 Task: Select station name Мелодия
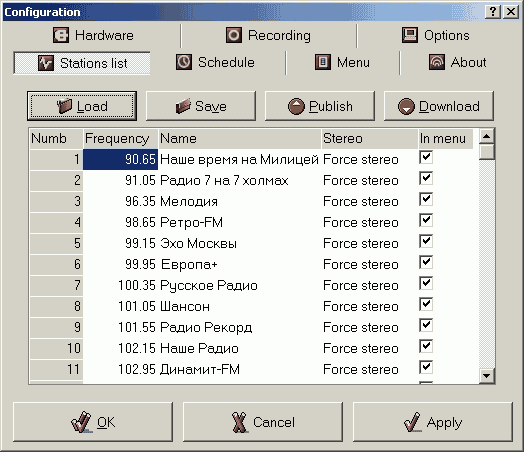click(189, 201)
